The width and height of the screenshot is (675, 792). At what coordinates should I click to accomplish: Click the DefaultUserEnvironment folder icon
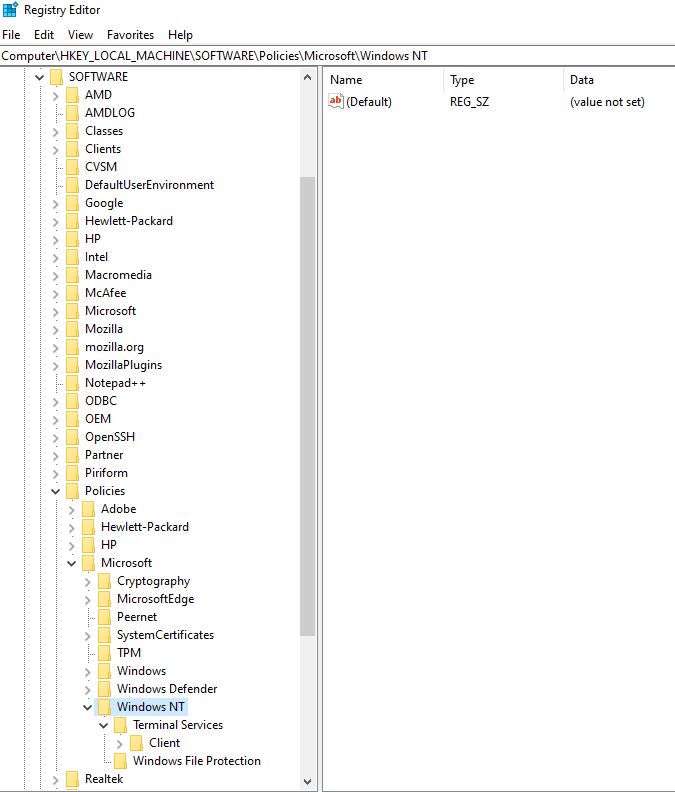pos(73,185)
